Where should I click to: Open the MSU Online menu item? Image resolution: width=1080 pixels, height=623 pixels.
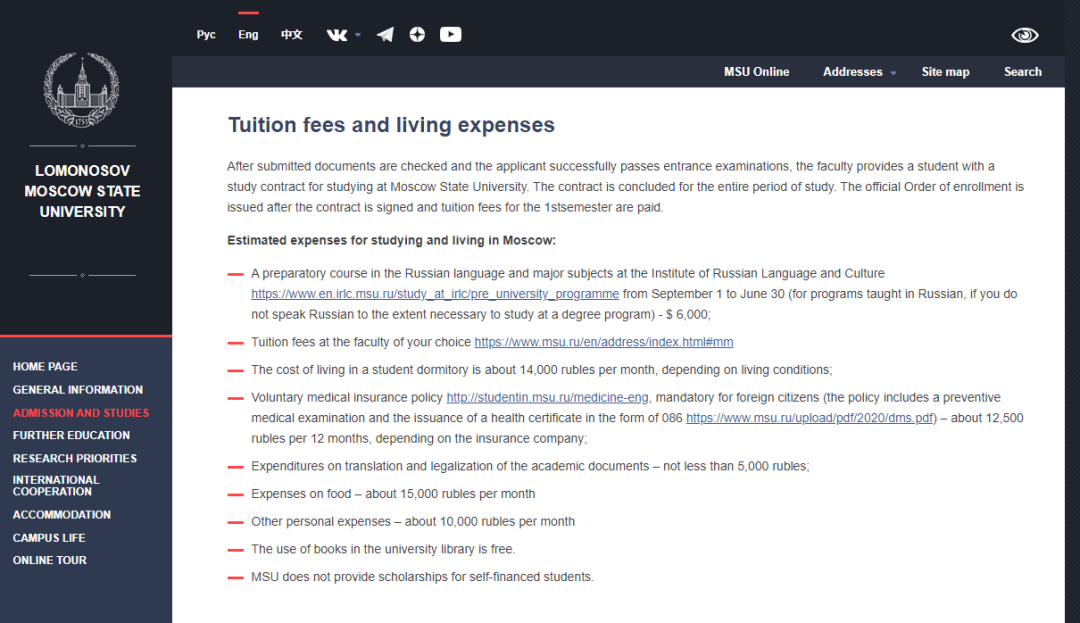[756, 72]
